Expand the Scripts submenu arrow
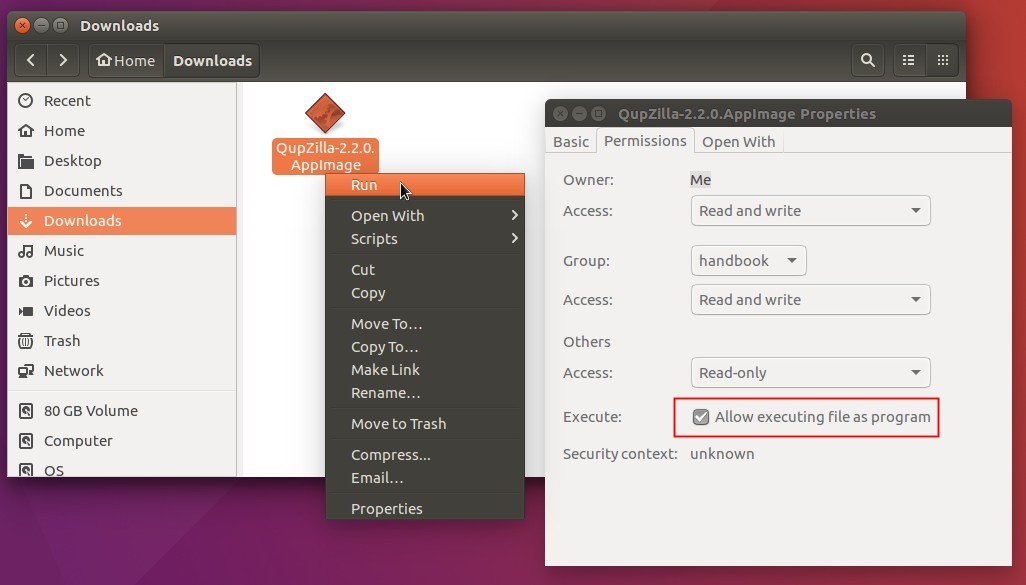 pyautogui.click(x=515, y=238)
